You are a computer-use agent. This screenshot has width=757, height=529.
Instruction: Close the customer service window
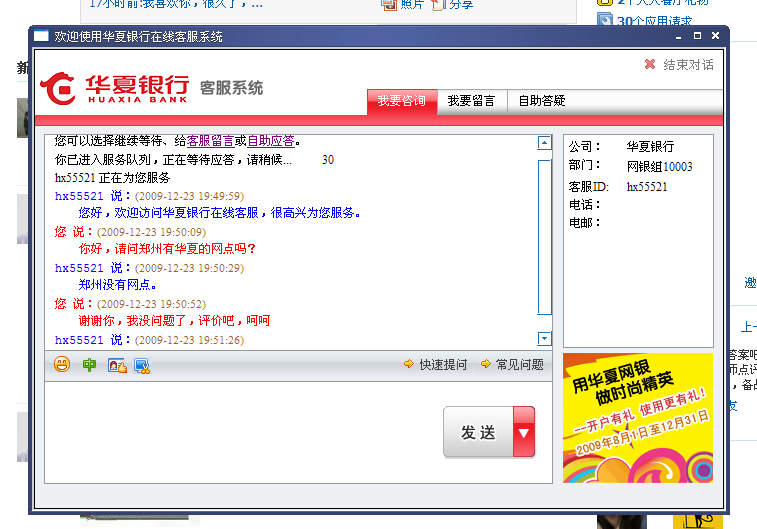tap(715, 36)
